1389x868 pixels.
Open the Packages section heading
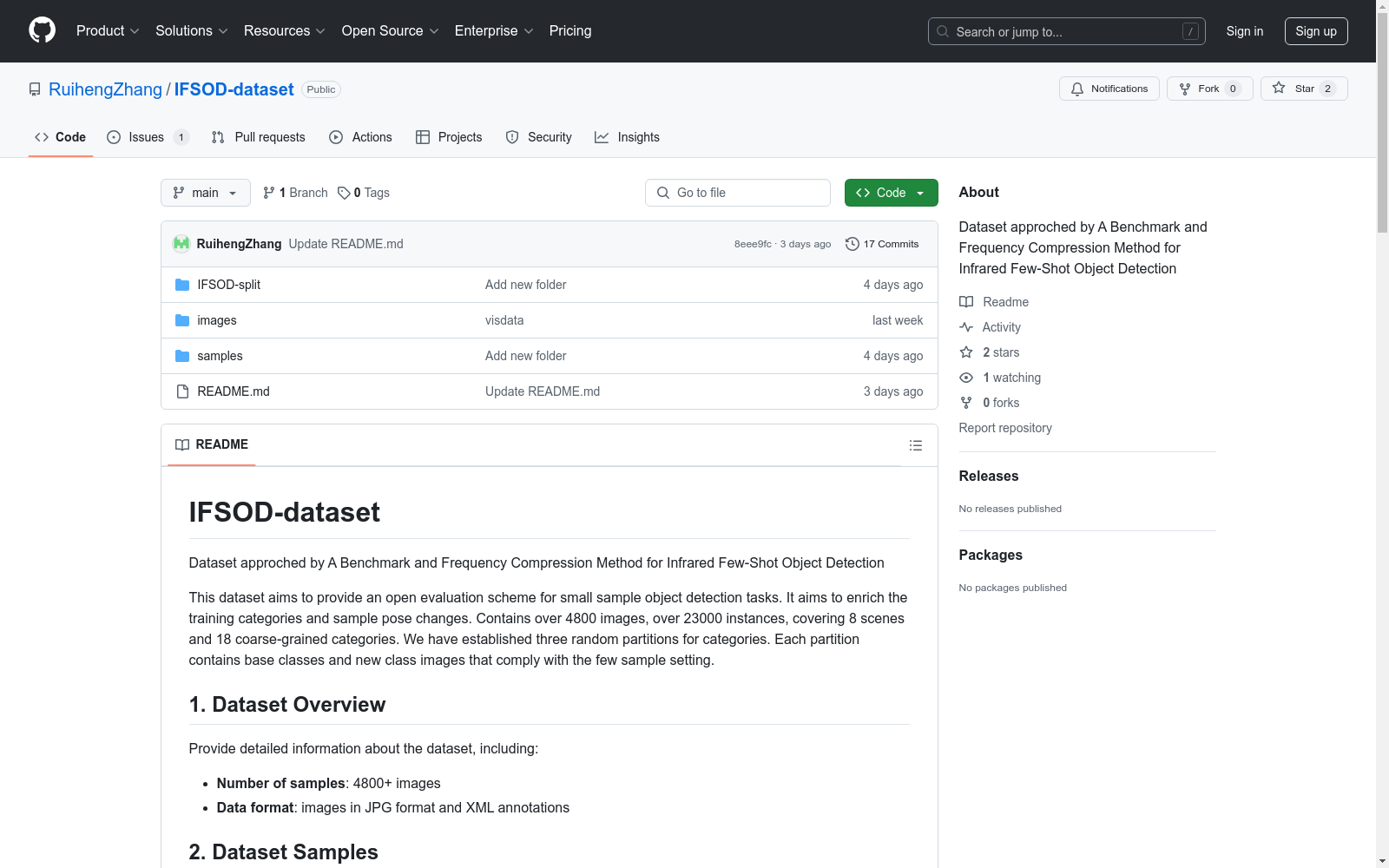[991, 555]
